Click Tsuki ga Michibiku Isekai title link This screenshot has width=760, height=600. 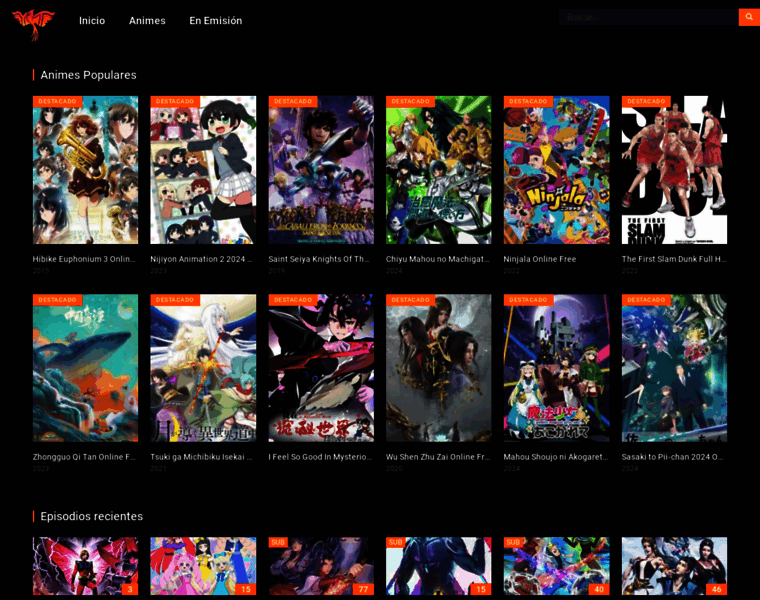(x=201, y=457)
